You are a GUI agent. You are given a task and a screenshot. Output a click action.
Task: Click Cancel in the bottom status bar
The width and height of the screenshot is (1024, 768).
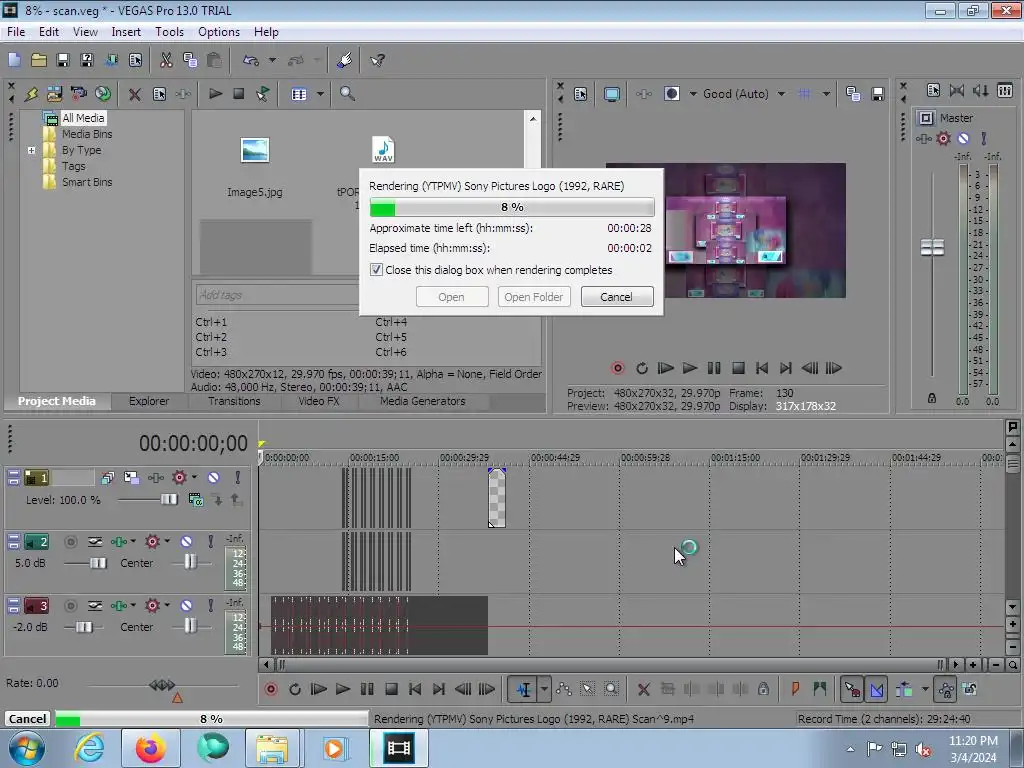click(x=27, y=718)
